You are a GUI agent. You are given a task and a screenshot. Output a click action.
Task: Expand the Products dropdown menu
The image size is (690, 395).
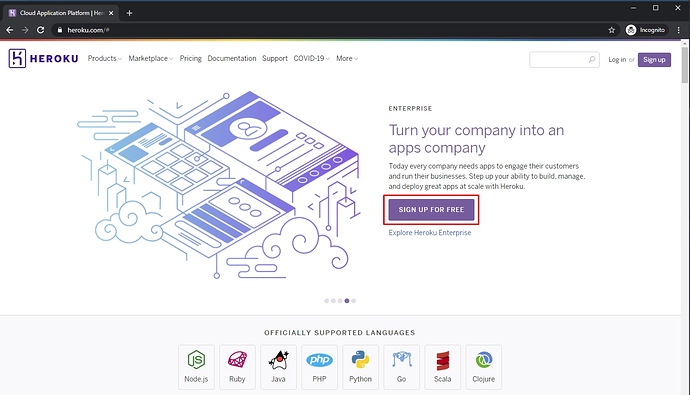click(105, 59)
